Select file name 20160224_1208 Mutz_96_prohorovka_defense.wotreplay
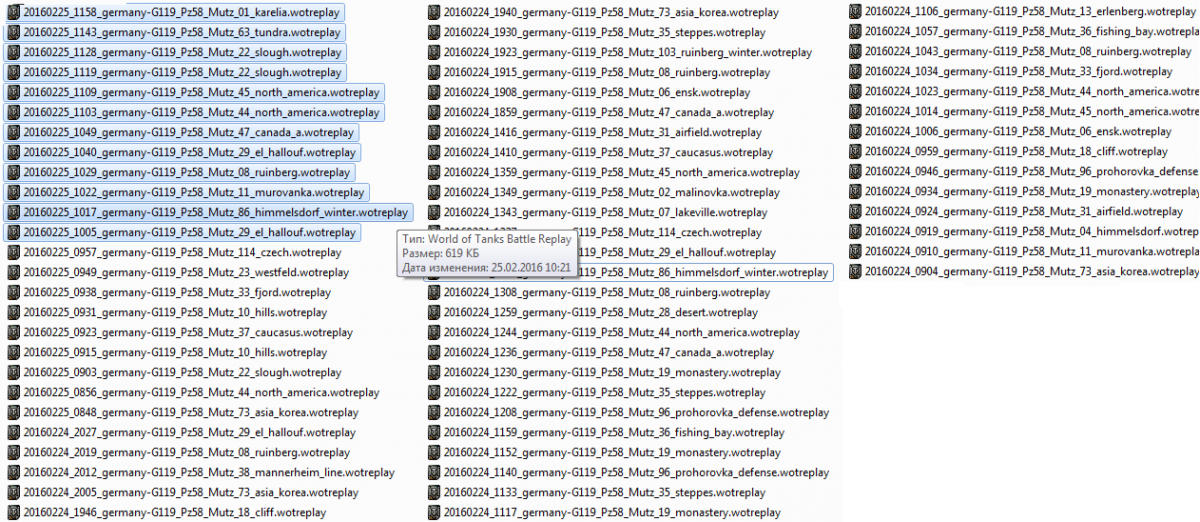This screenshot has width=1200, height=522. [x=636, y=413]
